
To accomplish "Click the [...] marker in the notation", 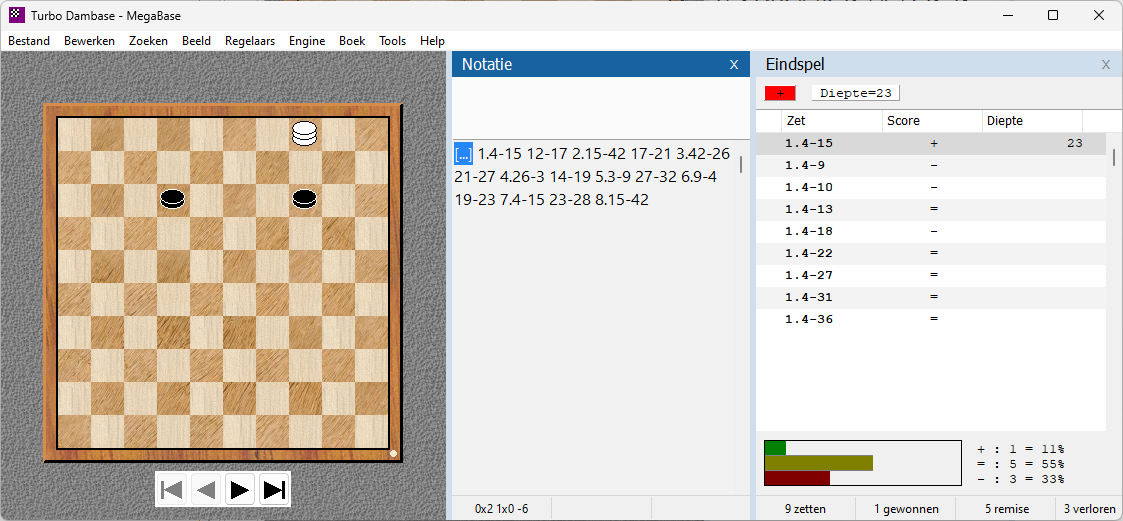I will coord(463,153).
